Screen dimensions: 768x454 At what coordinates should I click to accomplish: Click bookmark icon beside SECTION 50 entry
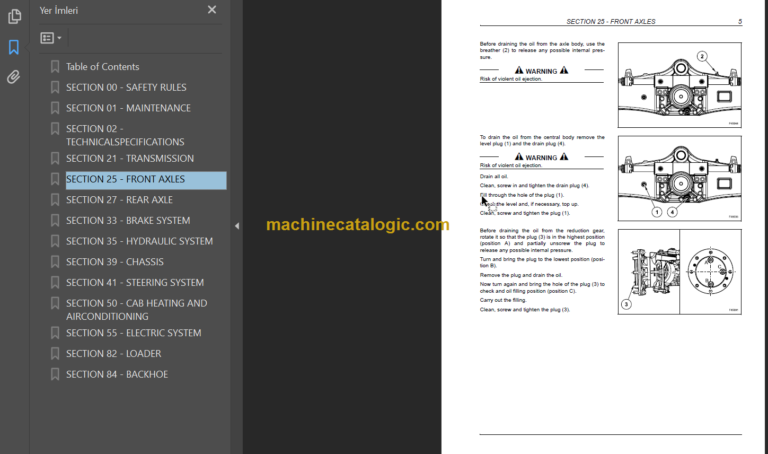tap(55, 303)
